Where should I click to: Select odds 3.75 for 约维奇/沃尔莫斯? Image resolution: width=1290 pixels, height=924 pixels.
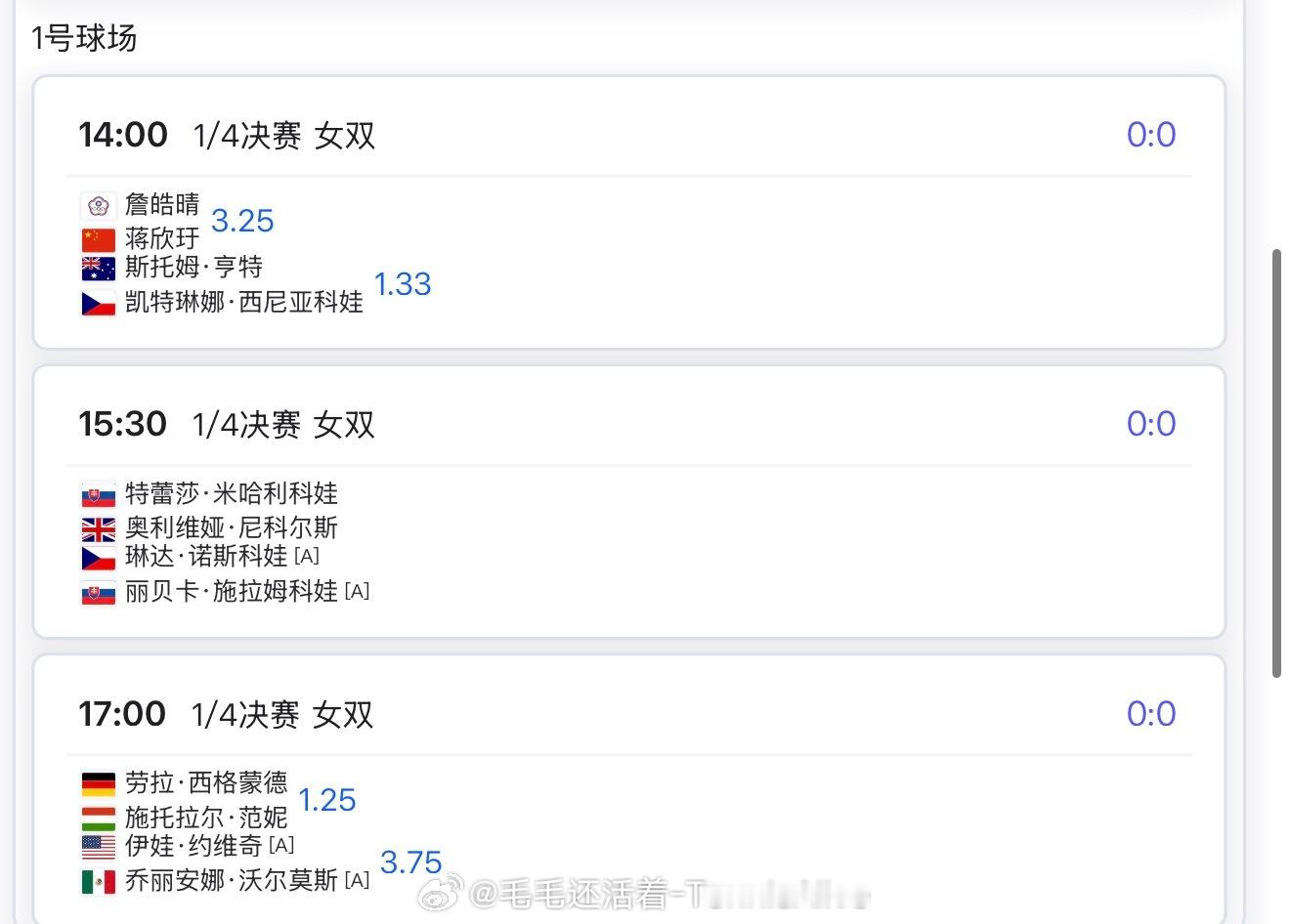coord(410,862)
